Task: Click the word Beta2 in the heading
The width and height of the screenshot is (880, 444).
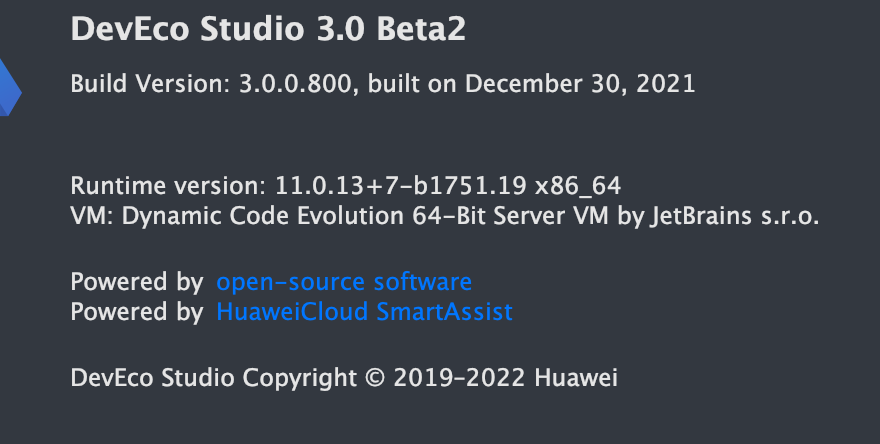Action: point(420,30)
